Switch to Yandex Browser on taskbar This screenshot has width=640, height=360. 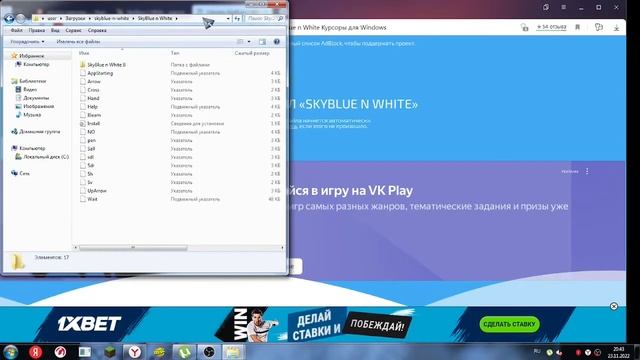tap(134, 352)
